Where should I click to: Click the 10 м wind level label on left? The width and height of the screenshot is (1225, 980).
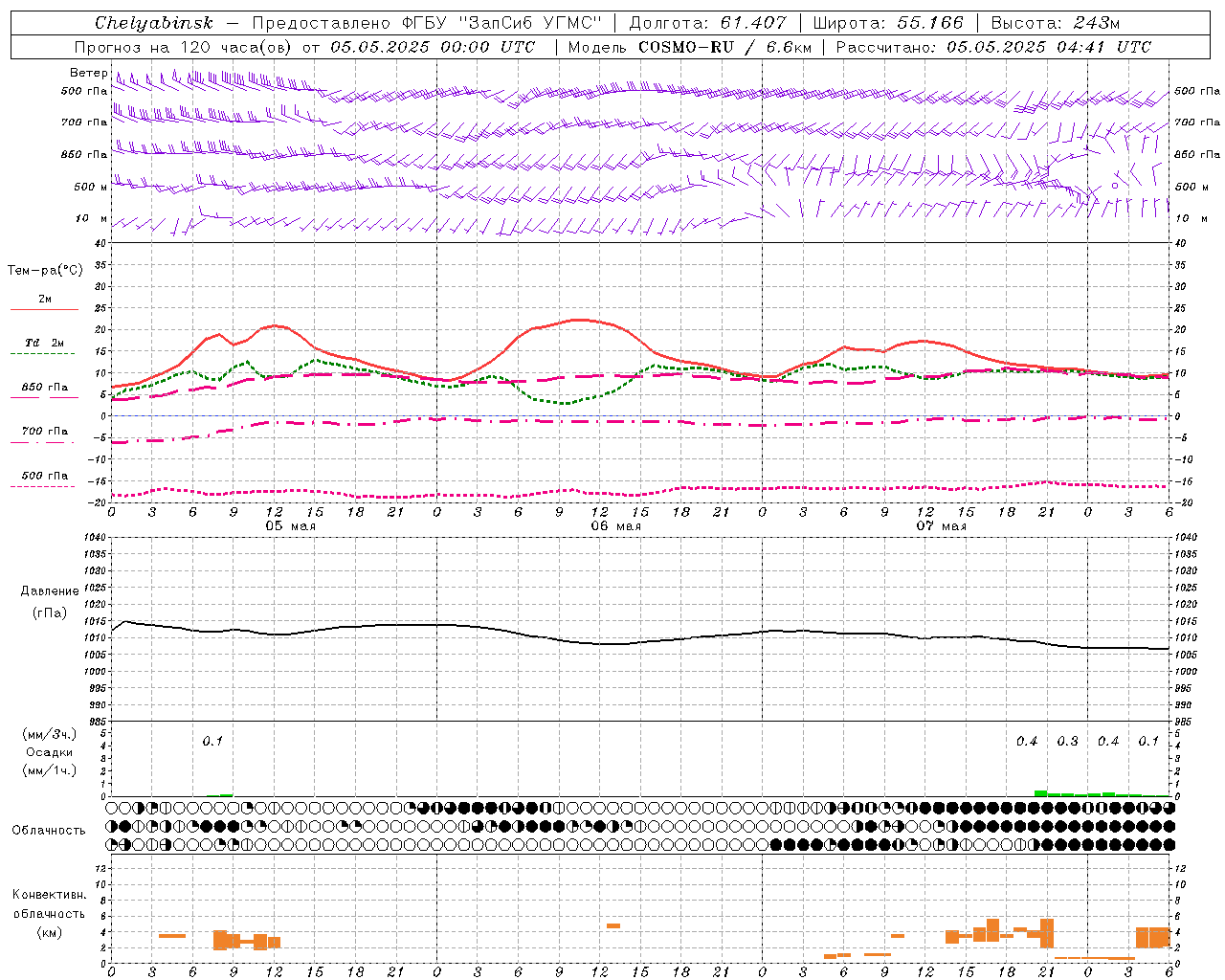coord(91,218)
